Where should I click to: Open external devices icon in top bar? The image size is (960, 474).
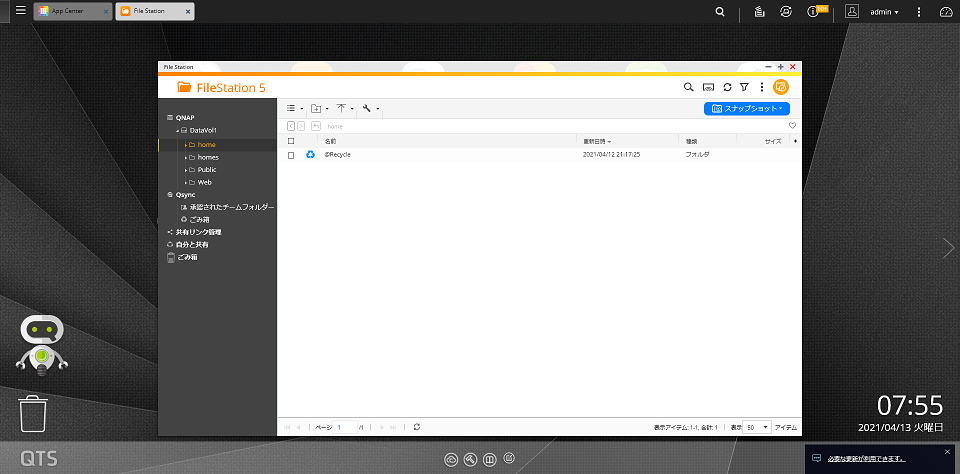coord(786,12)
